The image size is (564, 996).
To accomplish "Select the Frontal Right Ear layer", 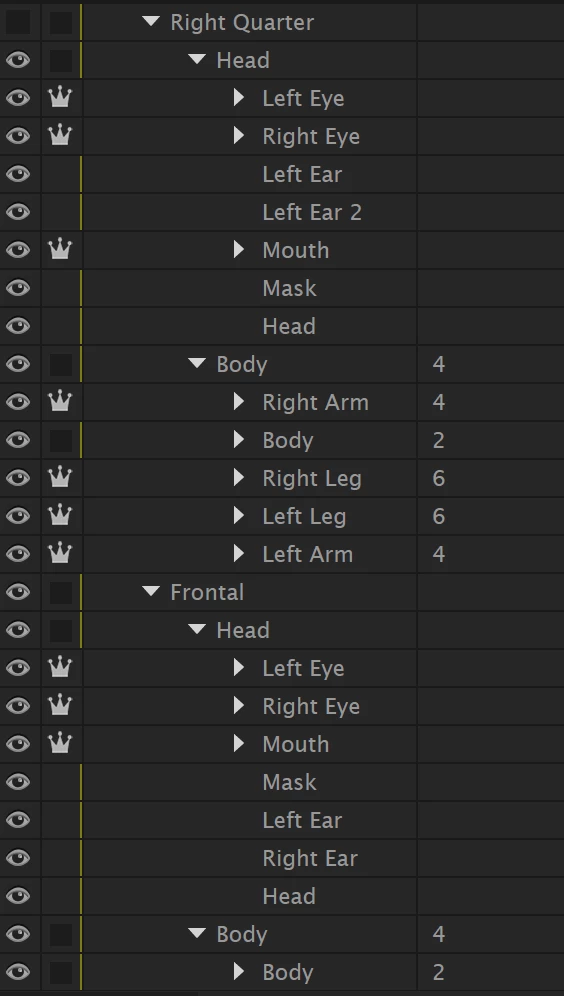I will (310, 858).
